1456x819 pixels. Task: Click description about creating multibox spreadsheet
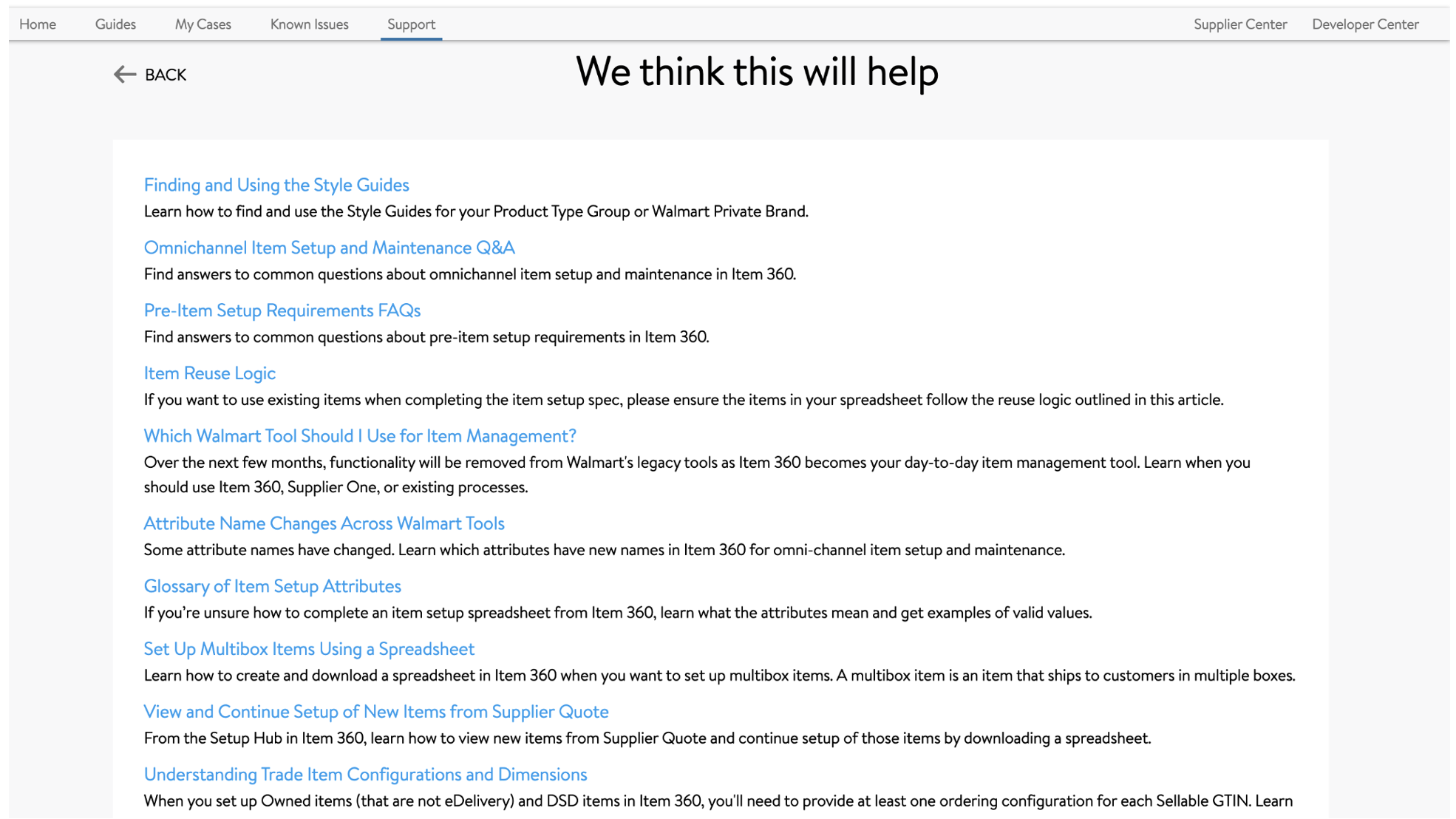719,676
